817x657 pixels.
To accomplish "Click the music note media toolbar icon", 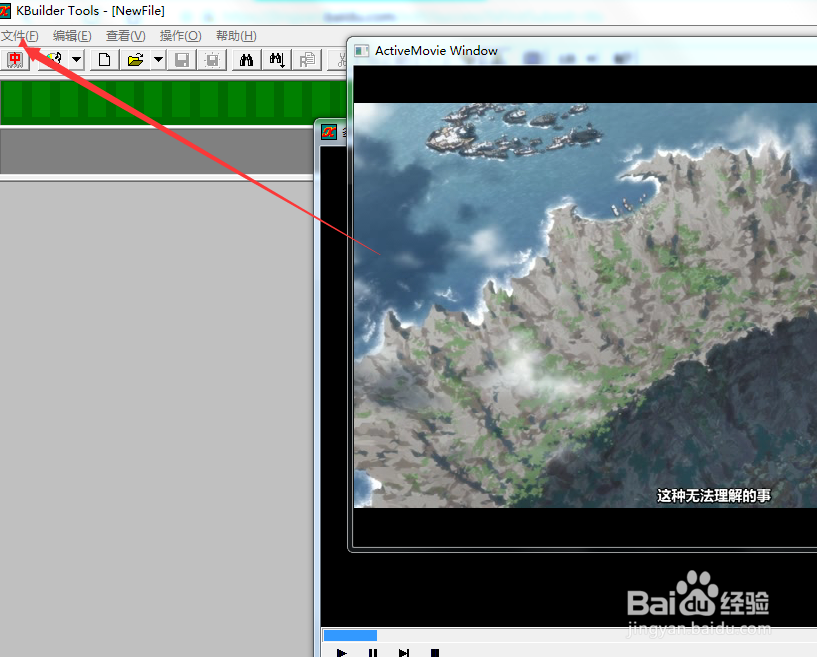I will pos(54,60).
